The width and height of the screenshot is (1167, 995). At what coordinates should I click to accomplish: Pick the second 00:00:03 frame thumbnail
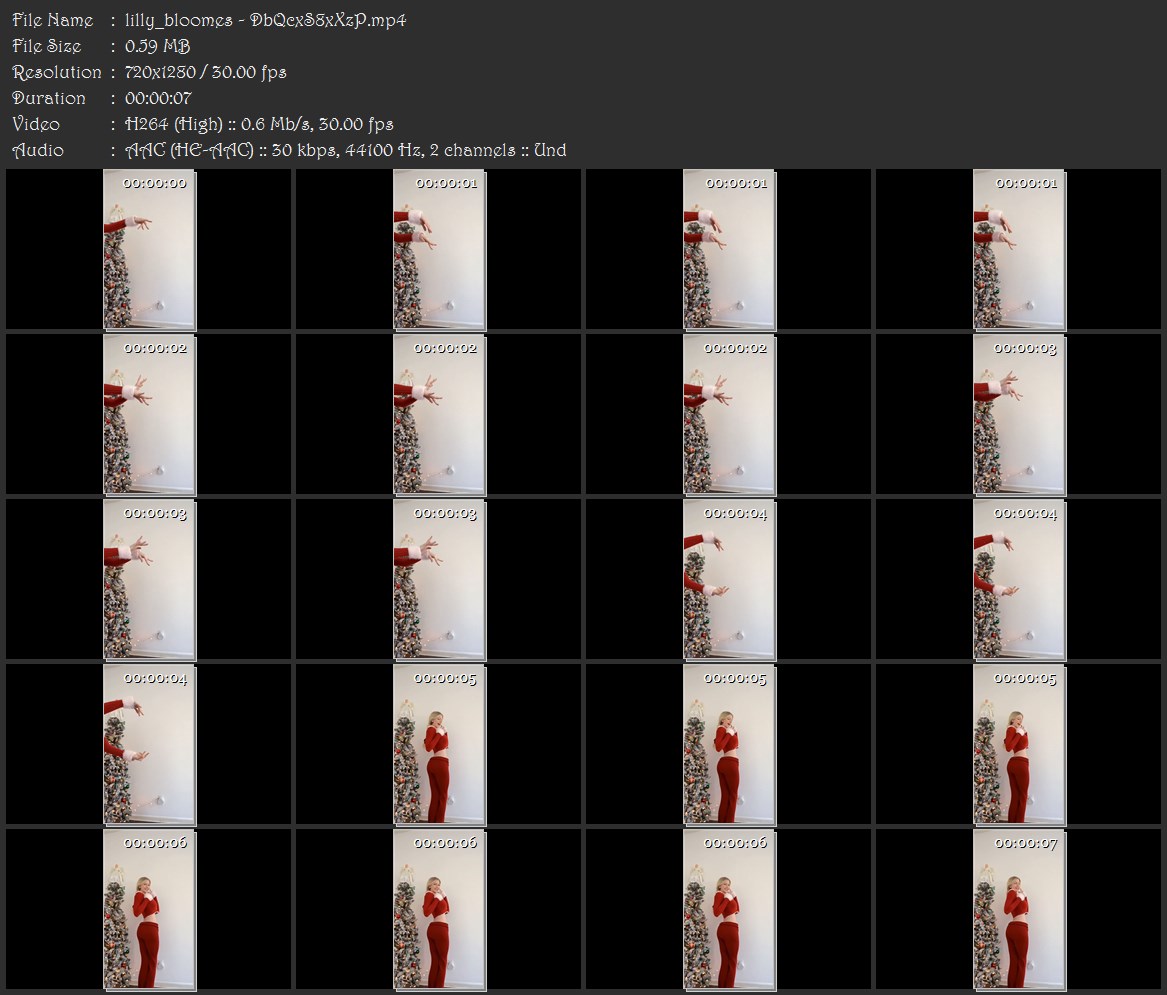[x=149, y=580]
